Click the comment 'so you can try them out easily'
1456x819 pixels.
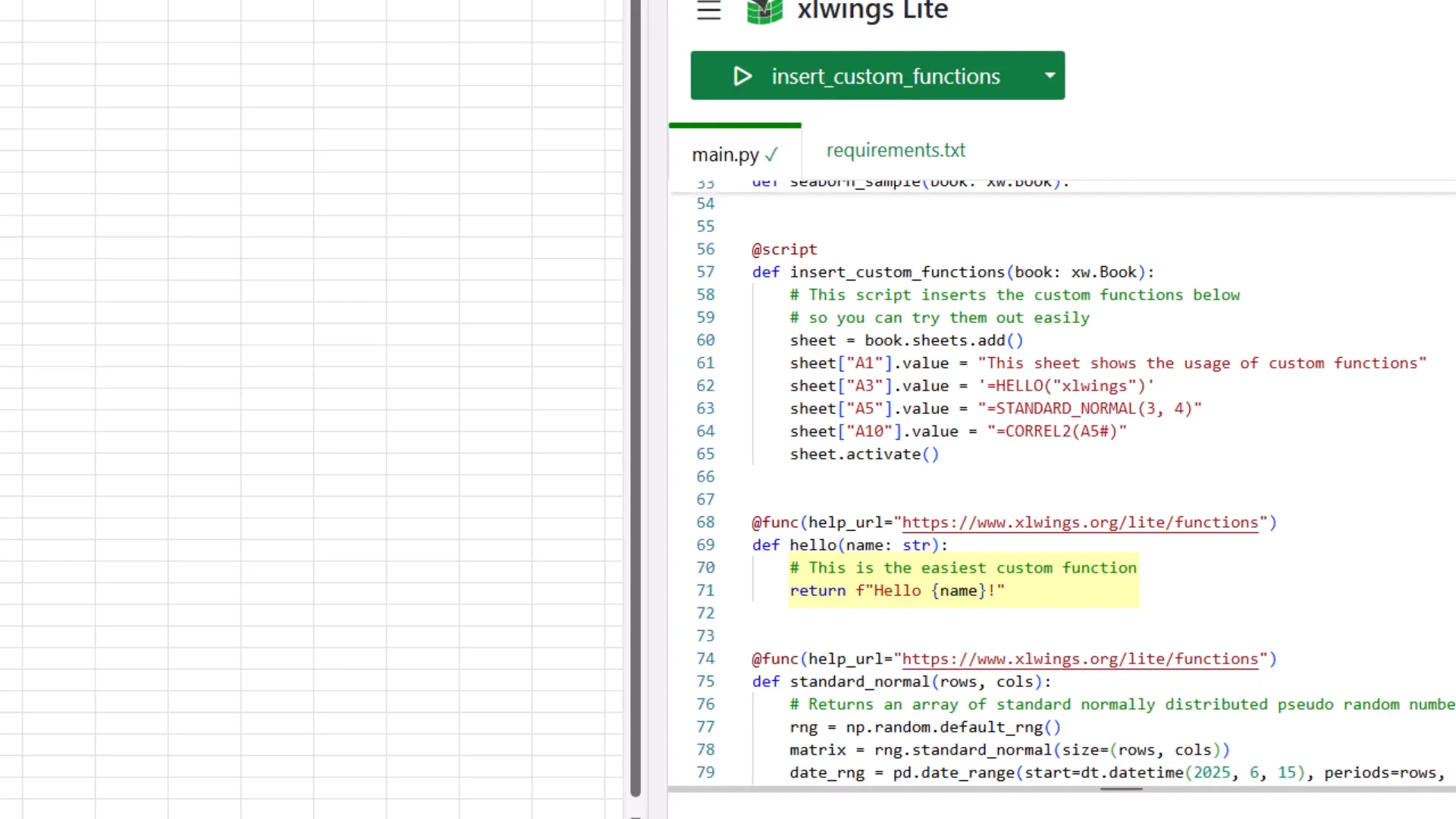[x=940, y=318]
